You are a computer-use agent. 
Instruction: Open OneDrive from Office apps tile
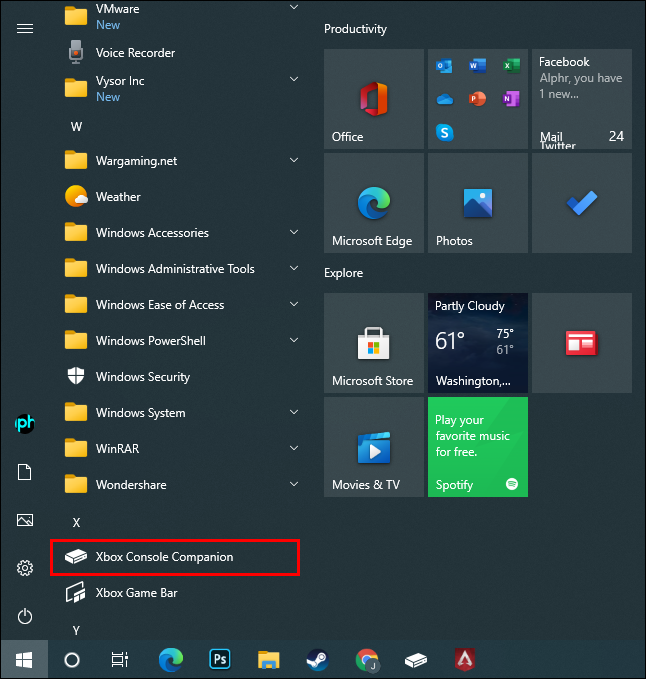[x=444, y=99]
